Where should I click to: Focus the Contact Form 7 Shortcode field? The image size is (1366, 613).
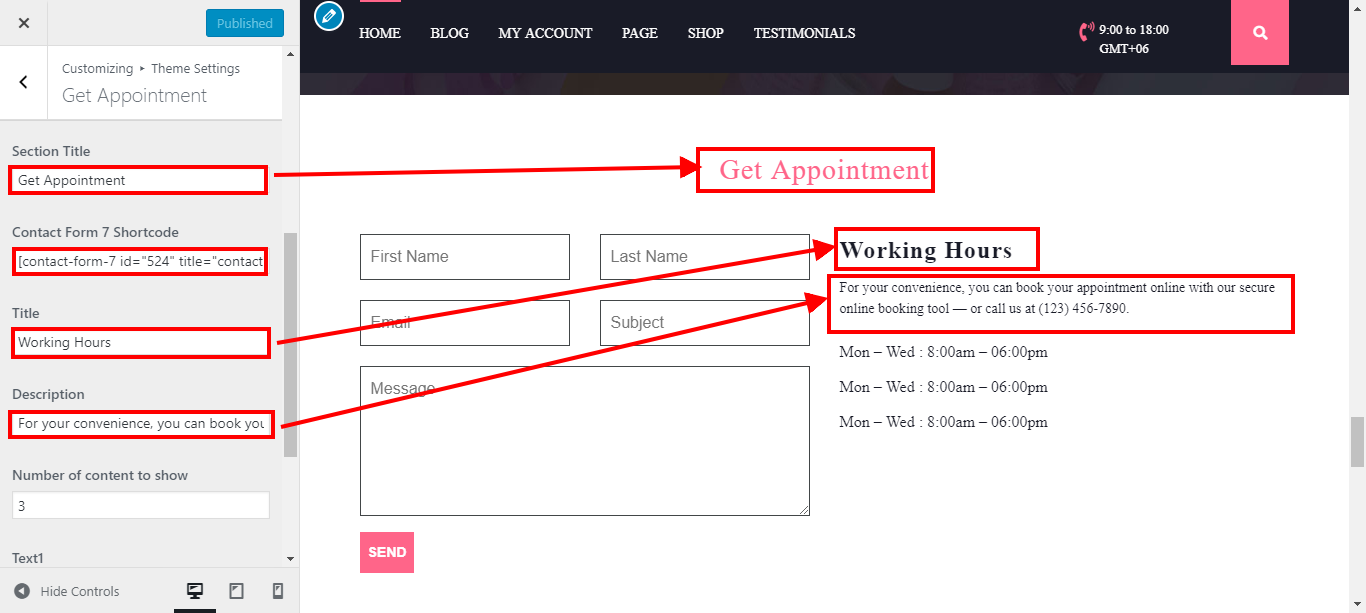point(140,261)
